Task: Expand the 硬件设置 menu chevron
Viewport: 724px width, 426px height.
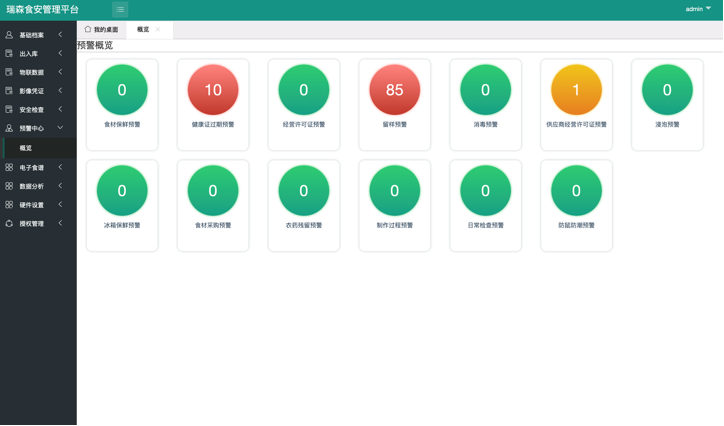Action: pyautogui.click(x=60, y=205)
